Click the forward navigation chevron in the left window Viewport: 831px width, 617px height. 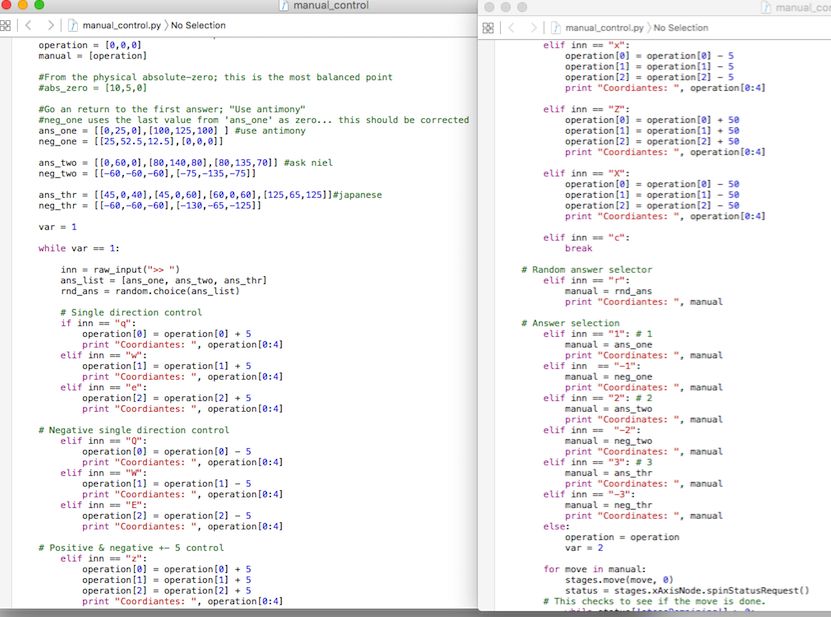tap(52, 27)
